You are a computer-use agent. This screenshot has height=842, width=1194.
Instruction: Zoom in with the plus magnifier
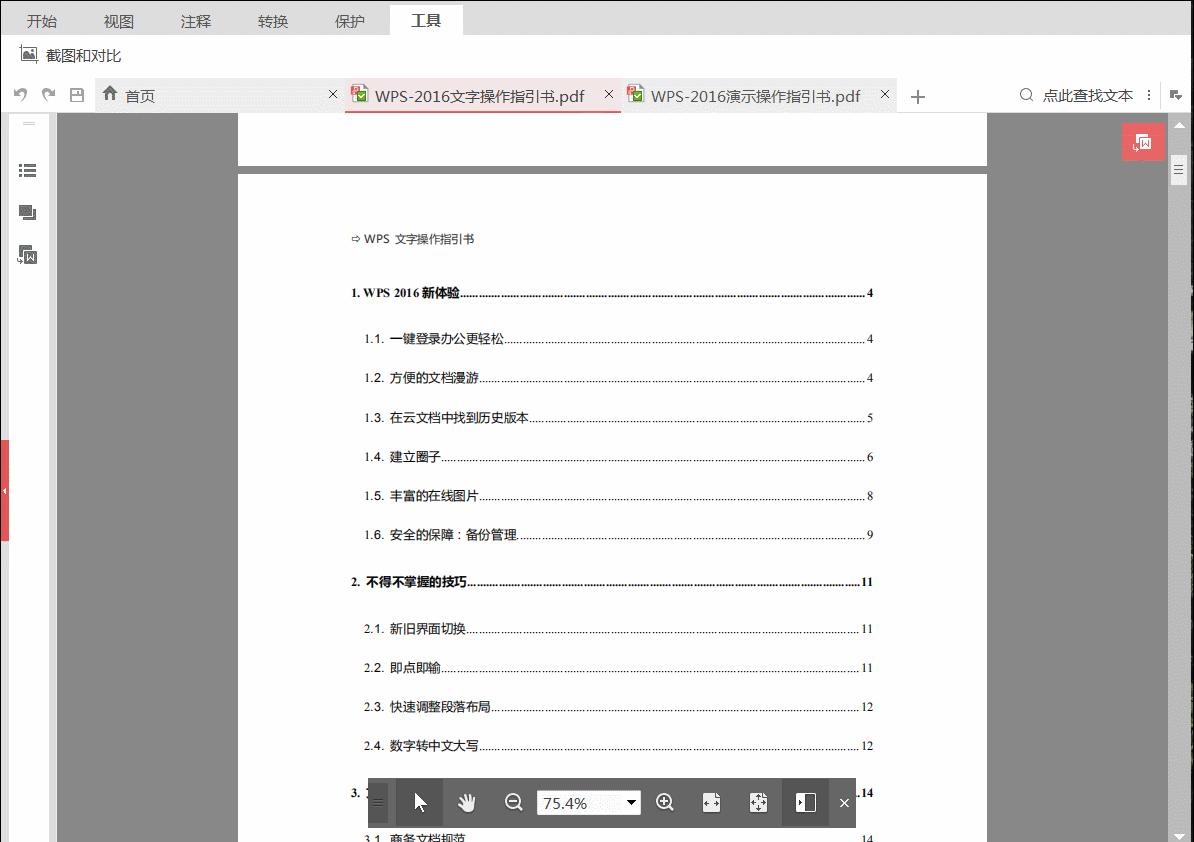point(665,802)
